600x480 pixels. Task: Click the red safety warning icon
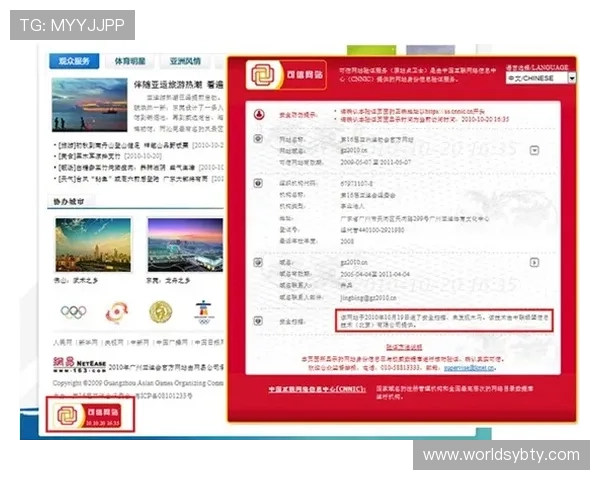click(x=259, y=114)
